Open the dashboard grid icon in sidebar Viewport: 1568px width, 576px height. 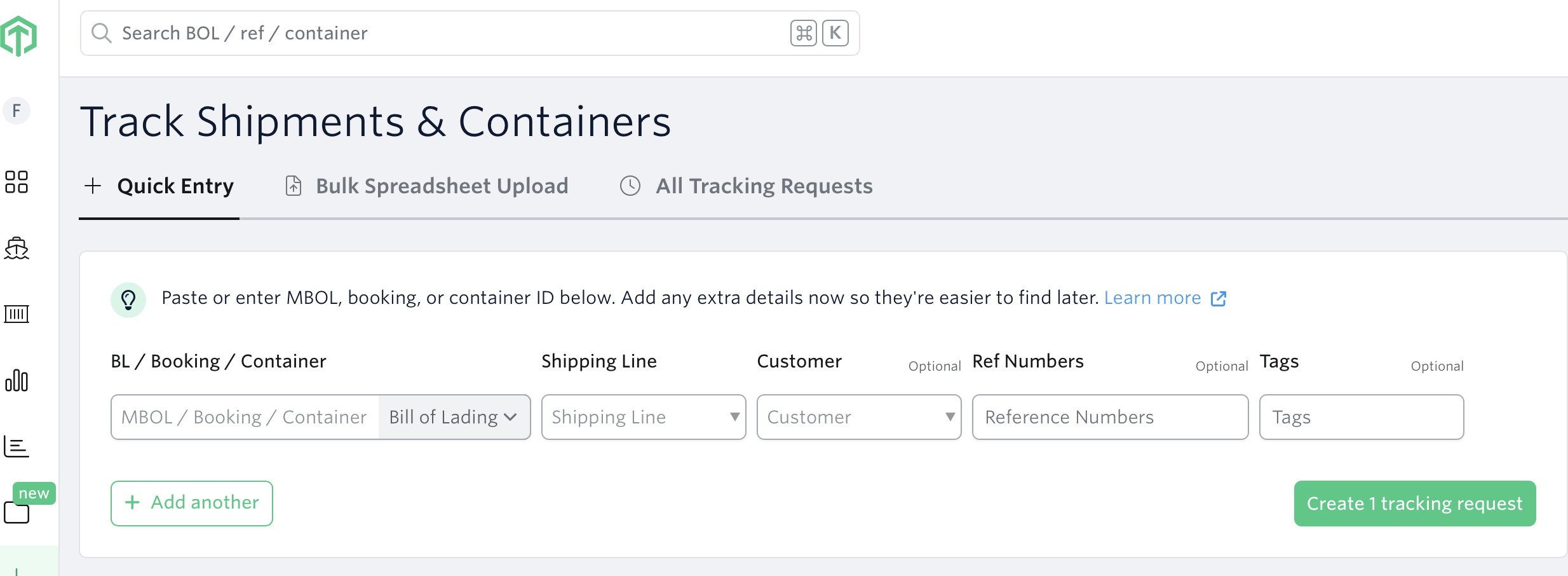point(17,182)
